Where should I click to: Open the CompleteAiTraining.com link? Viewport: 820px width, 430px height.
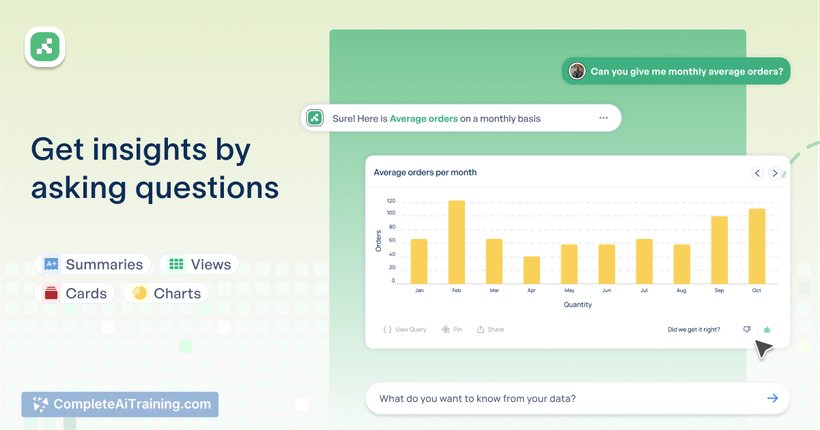[120, 404]
